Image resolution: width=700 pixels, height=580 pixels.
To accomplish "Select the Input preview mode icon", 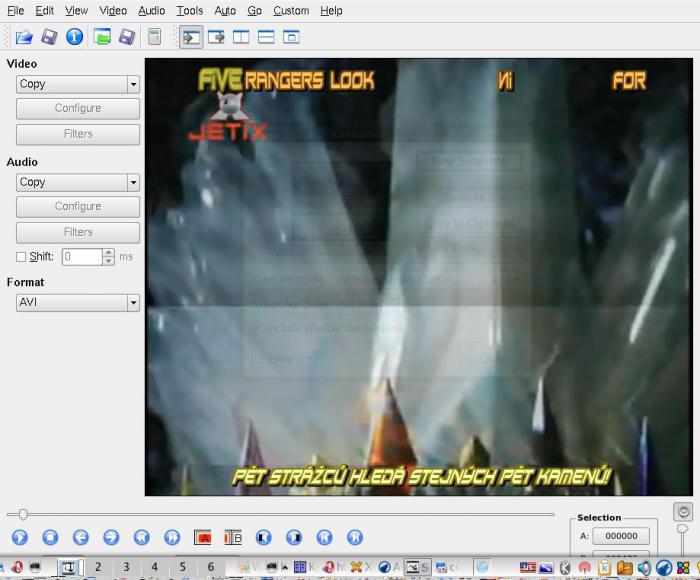I will pyautogui.click(x=191, y=37).
